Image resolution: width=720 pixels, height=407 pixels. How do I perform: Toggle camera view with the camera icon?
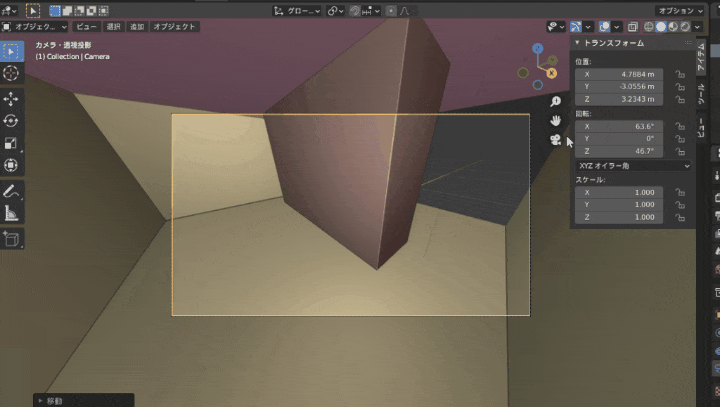coord(555,139)
